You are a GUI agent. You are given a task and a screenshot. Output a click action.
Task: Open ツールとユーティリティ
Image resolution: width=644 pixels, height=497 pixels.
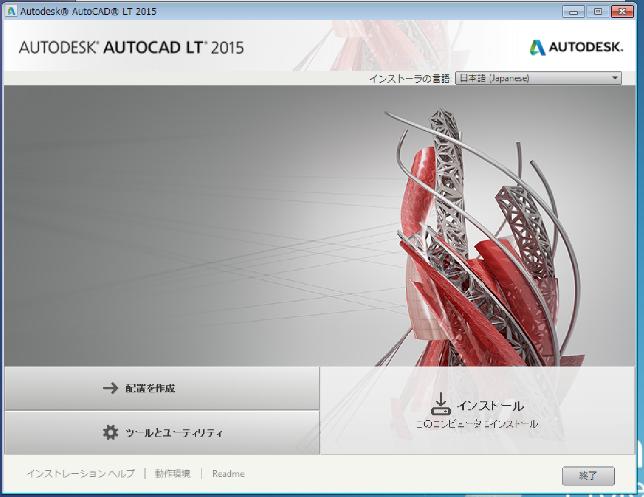click(162, 433)
